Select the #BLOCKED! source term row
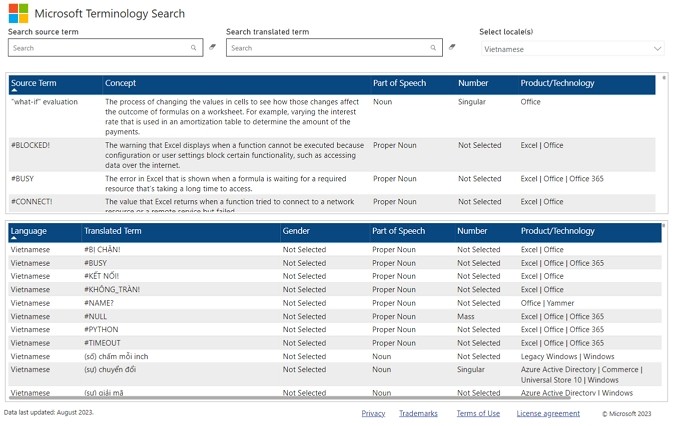This screenshot has height=426, width=682. tap(332, 155)
